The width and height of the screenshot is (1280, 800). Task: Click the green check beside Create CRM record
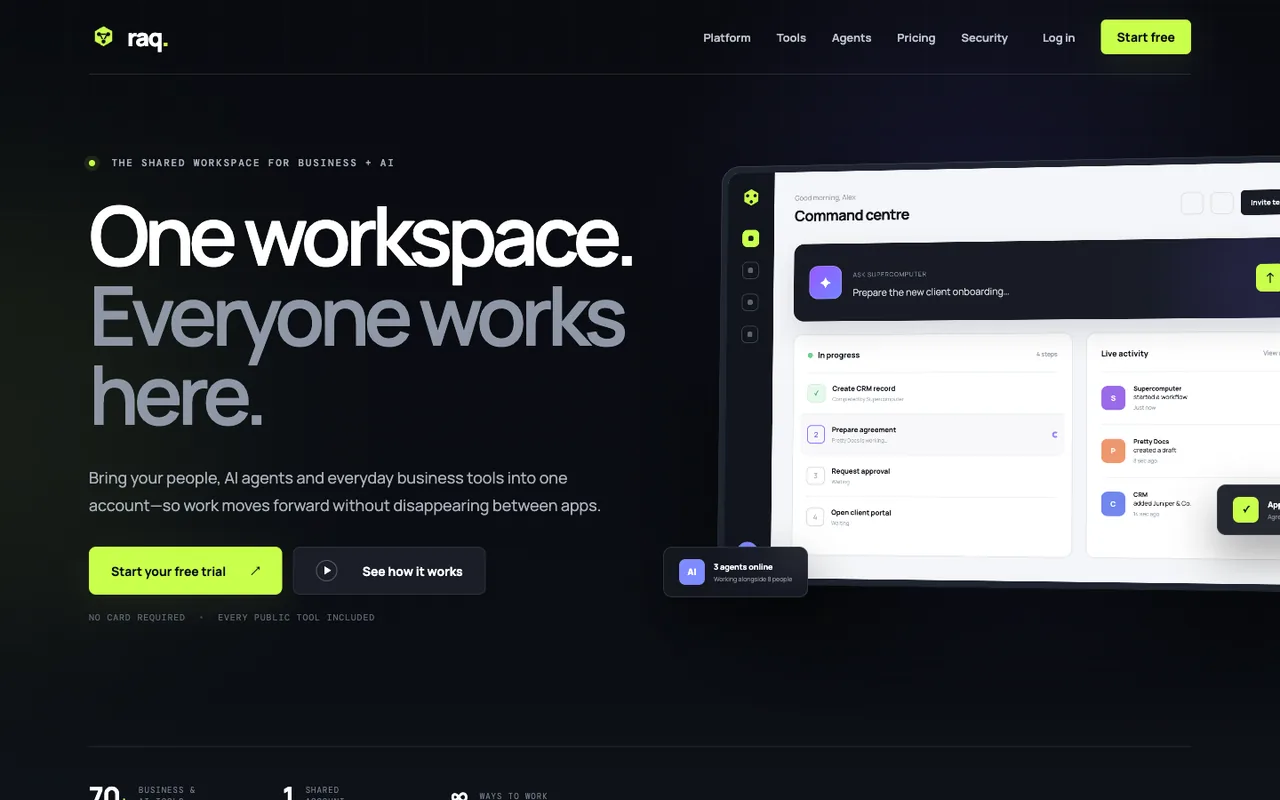click(816, 393)
